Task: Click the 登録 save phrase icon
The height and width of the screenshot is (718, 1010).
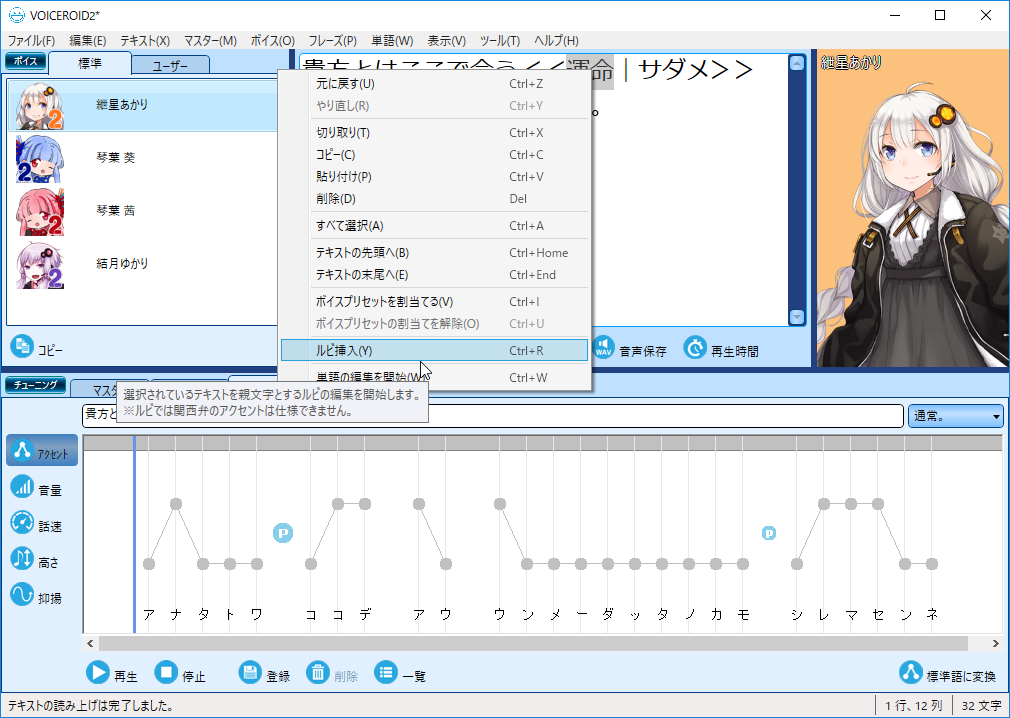Action: [250, 673]
